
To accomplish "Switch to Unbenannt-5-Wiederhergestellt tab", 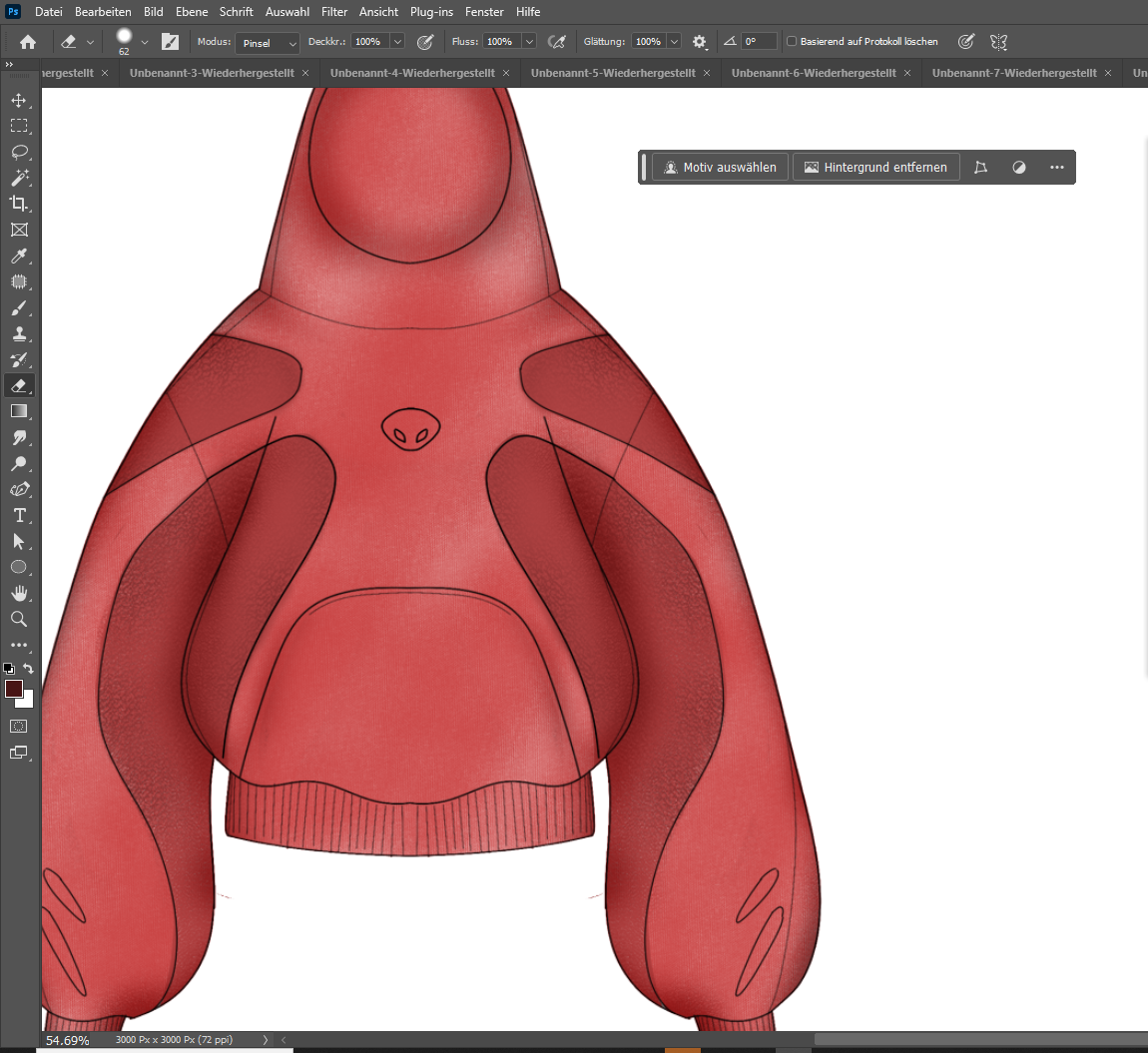I will (x=613, y=73).
